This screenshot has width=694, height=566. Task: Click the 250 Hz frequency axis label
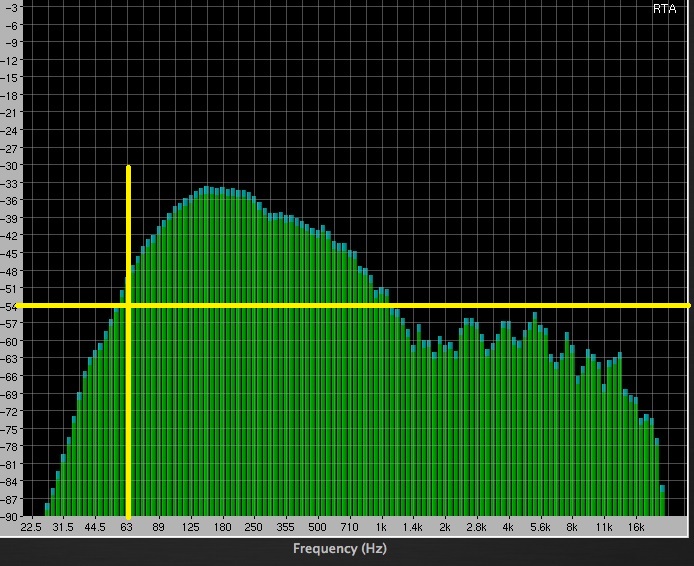(253, 526)
